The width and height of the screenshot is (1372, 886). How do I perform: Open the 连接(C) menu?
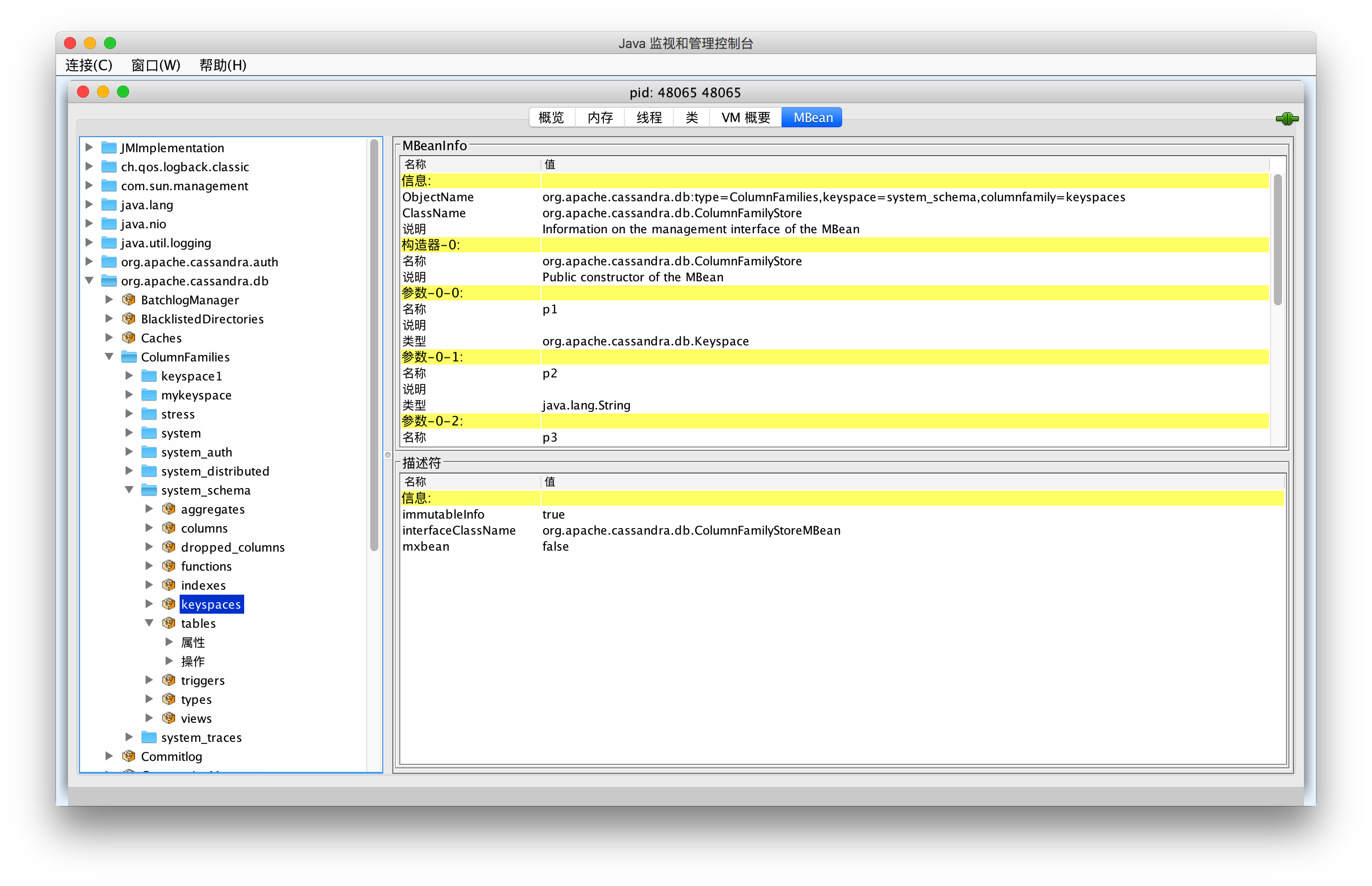tap(89, 65)
